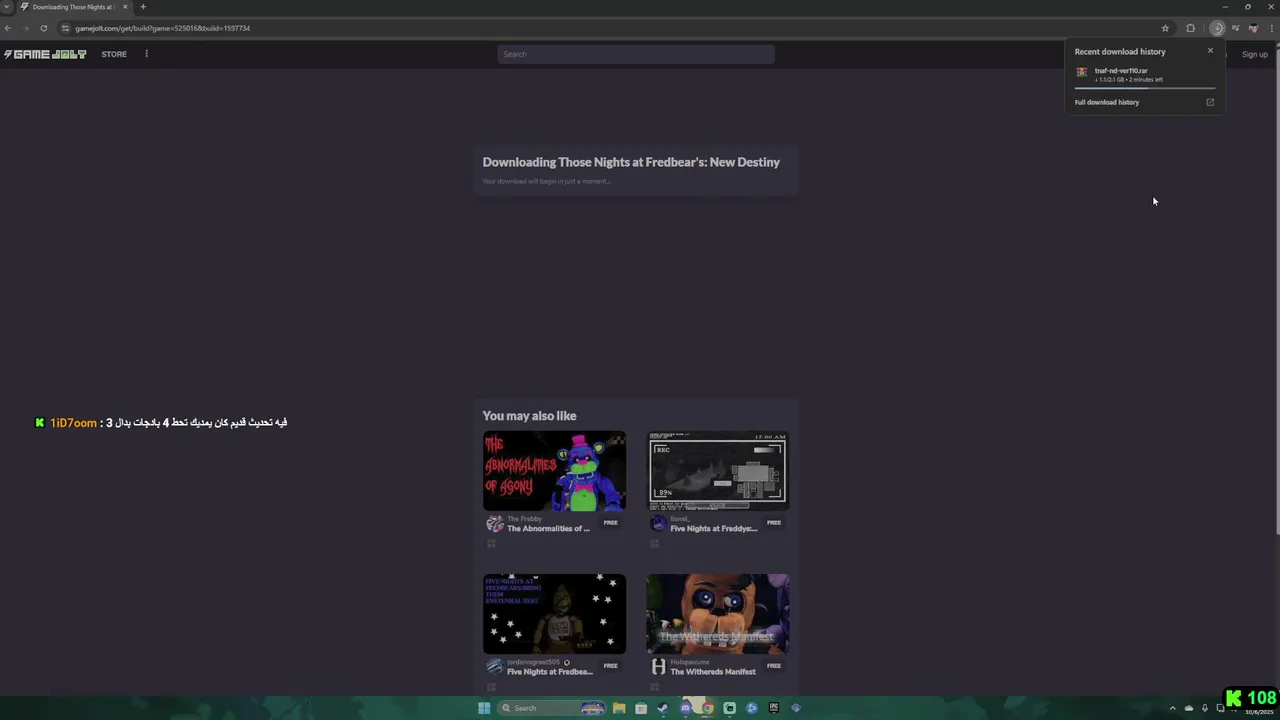
Task: Click The Abnormalities of... game title
Action: [548, 529]
